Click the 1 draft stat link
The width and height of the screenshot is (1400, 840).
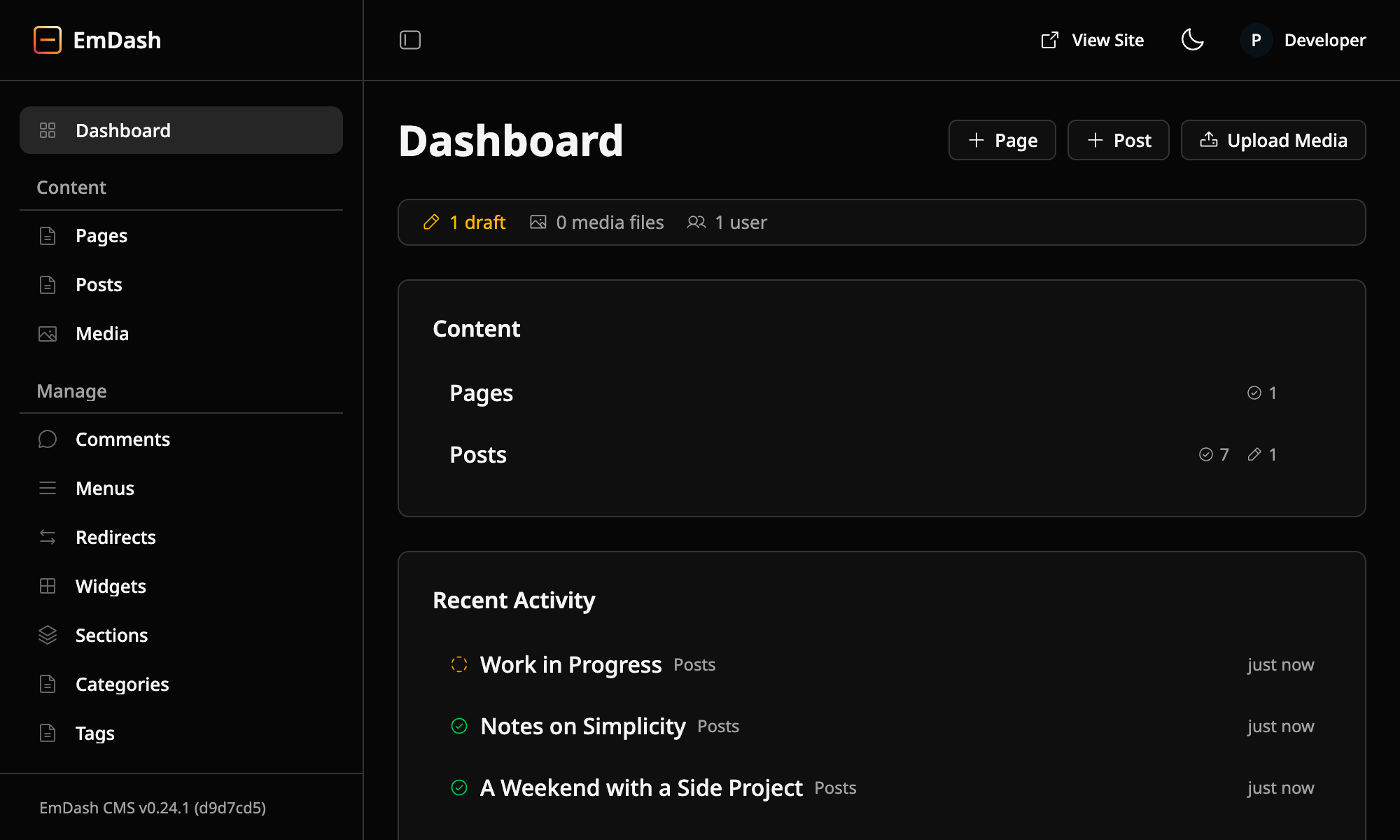464,222
